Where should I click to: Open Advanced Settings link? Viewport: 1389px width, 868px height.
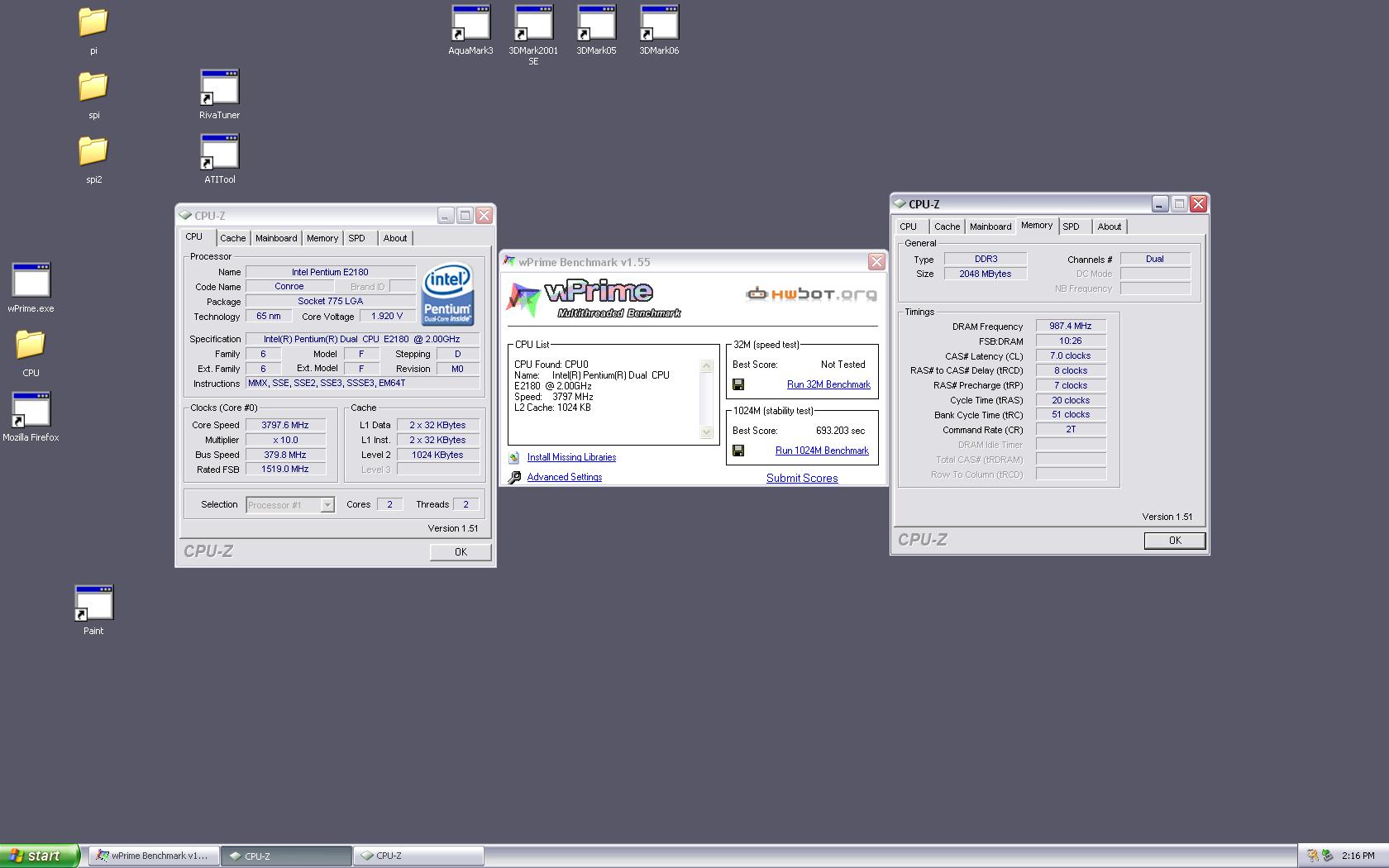(565, 477)
